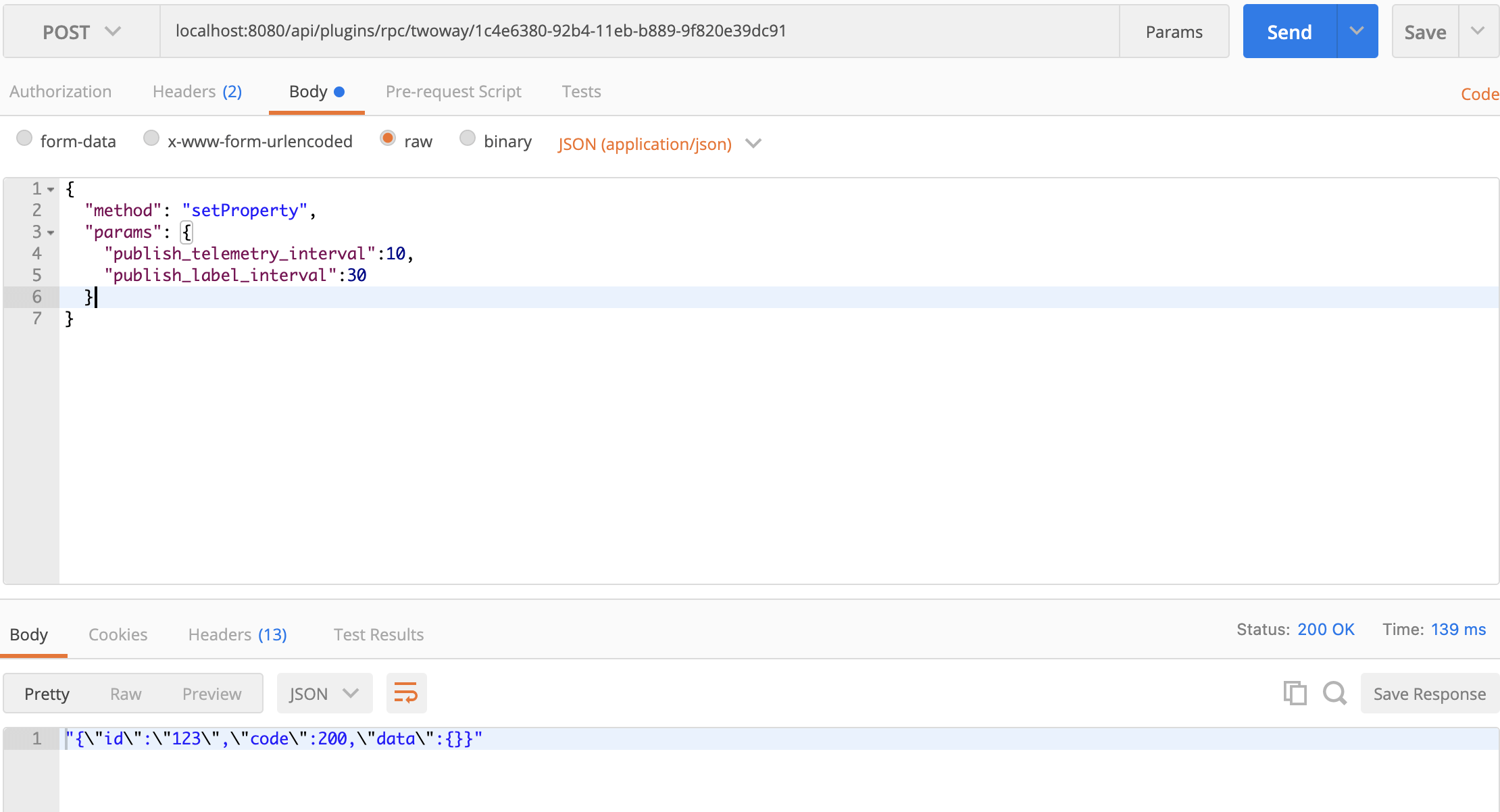Select the form-data radio button
This screenshot has height=812, width=1500.
(24, 138)
